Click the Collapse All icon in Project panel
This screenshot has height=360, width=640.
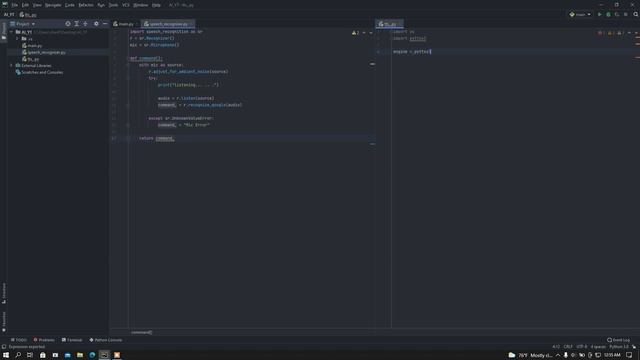tap(86, 24)
